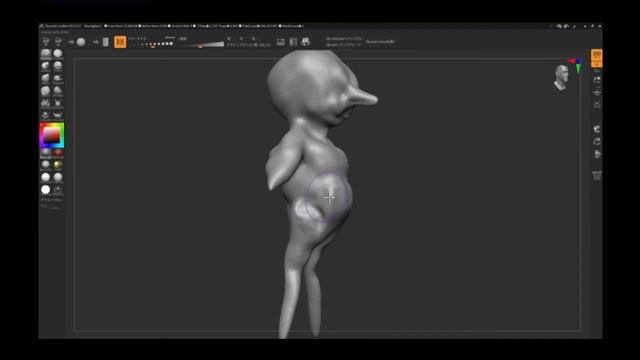Pick a brush size from the dots row

[x=155, y=44]
